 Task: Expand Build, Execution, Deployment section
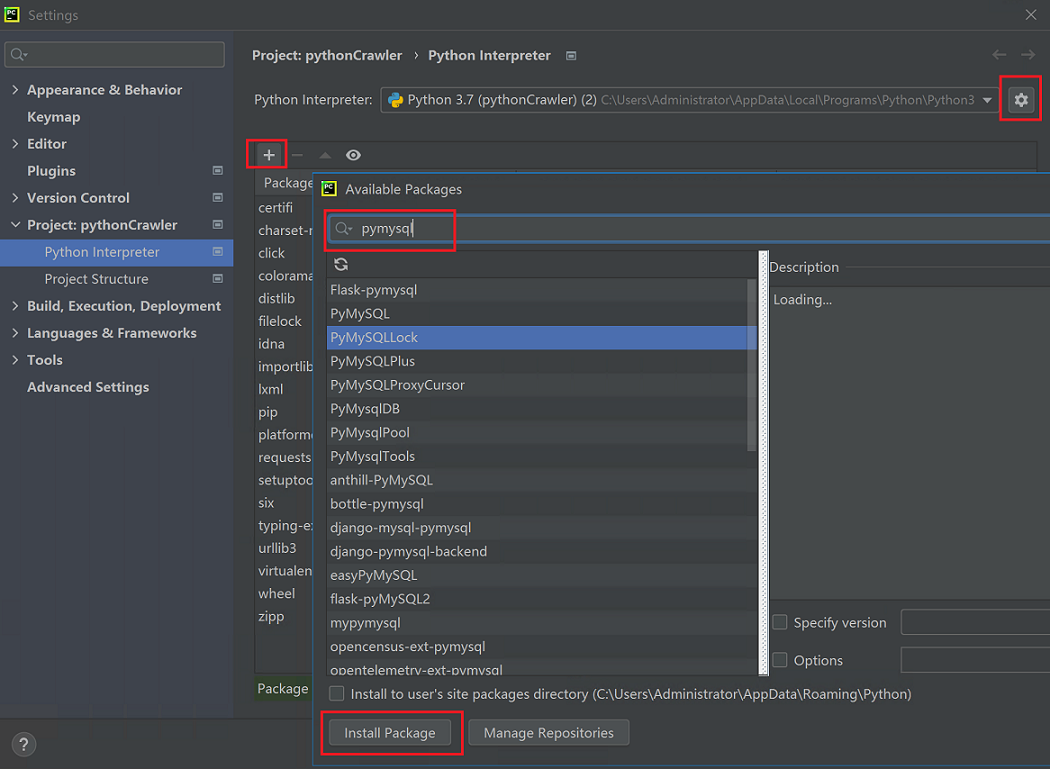15,306
